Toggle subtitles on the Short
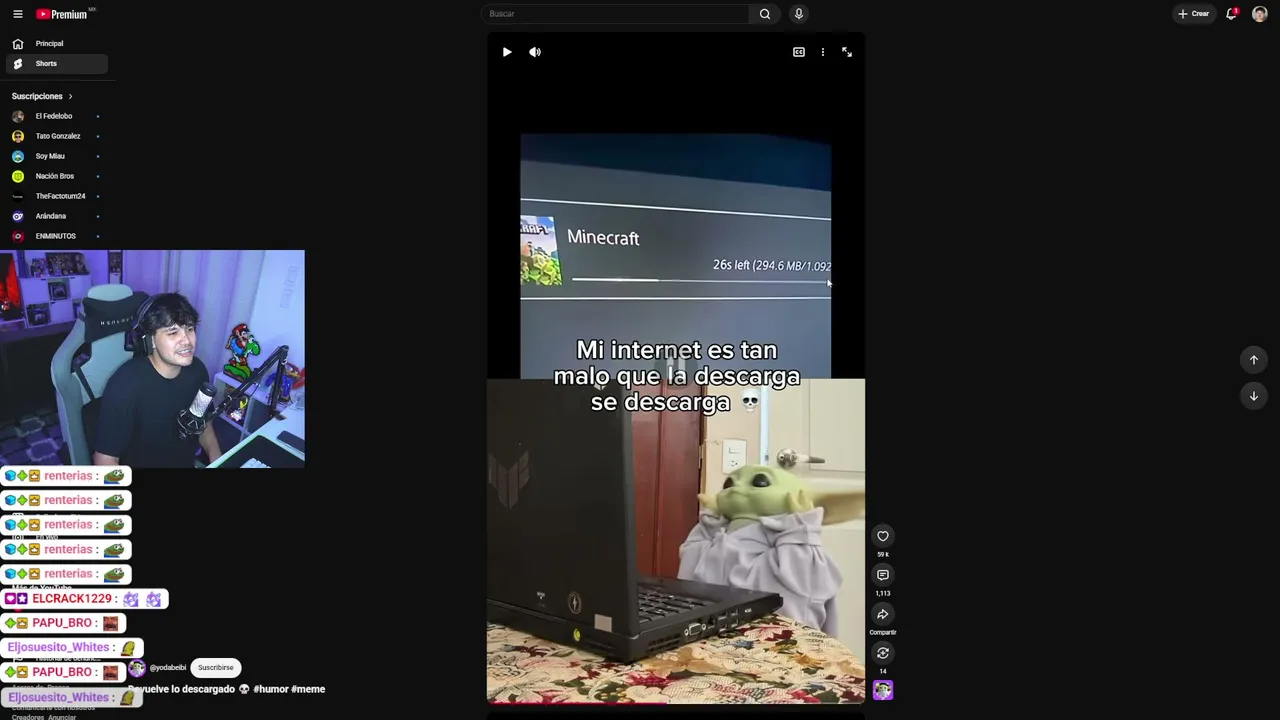The height and width of the screenshot is (720, 1280). point(799,52)
